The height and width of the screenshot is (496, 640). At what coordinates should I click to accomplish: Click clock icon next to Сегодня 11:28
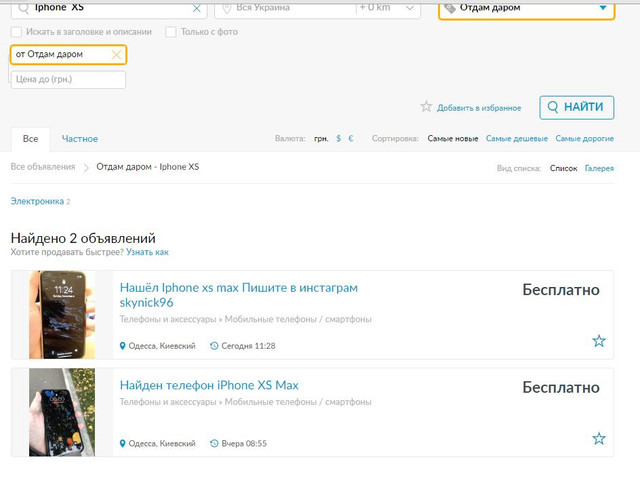(214, 346)
